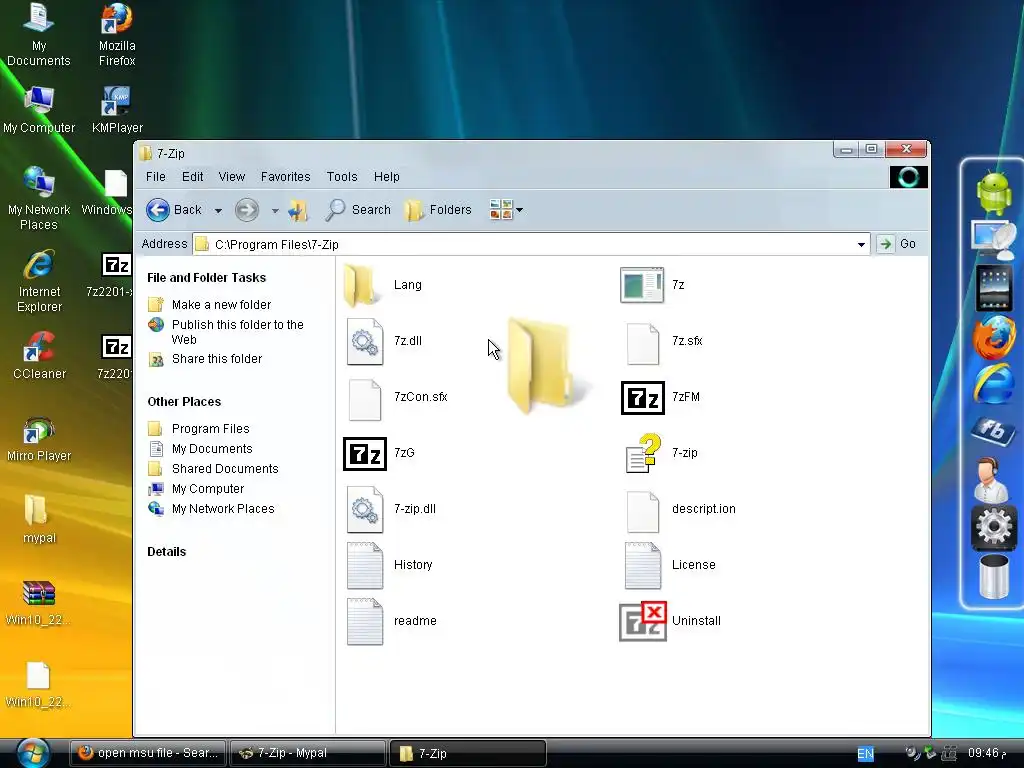Select the 7z application file icon
The width and height of the screenshot is (1024, 768).
click(641, 285)
